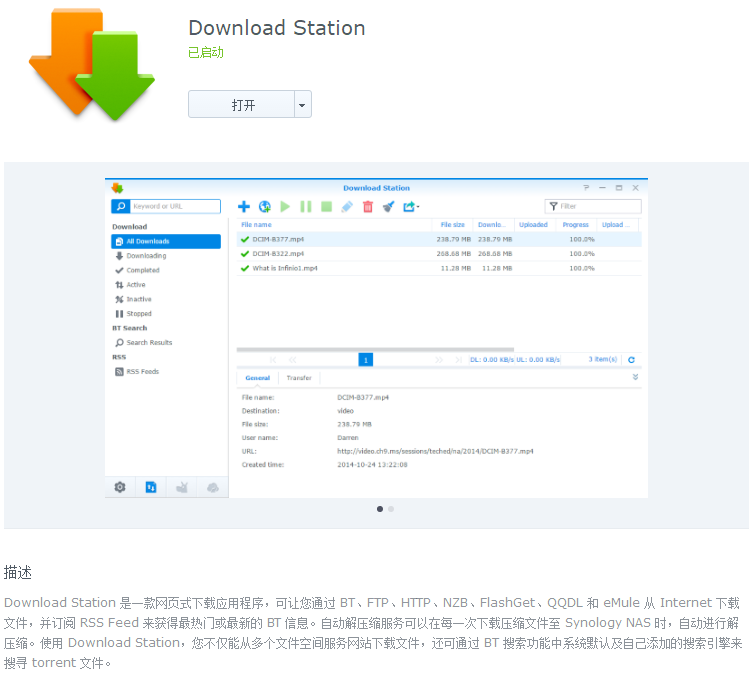Click the first-page pagination arrow
The width and height of the screenshot is (750, 674).
pyautogui.click(x=273, y=360)
